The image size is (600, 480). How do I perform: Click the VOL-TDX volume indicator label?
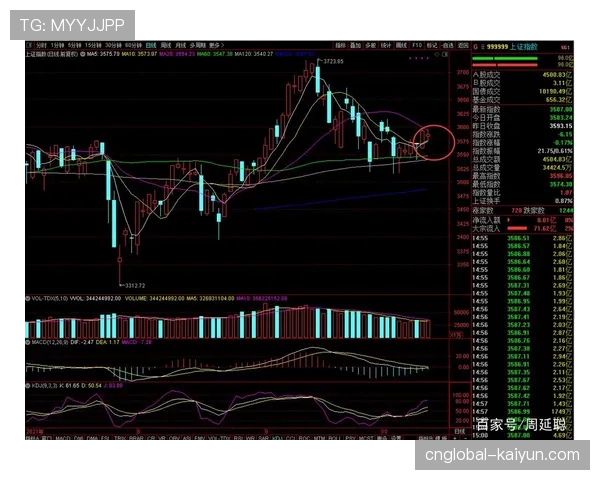point(42,298)
